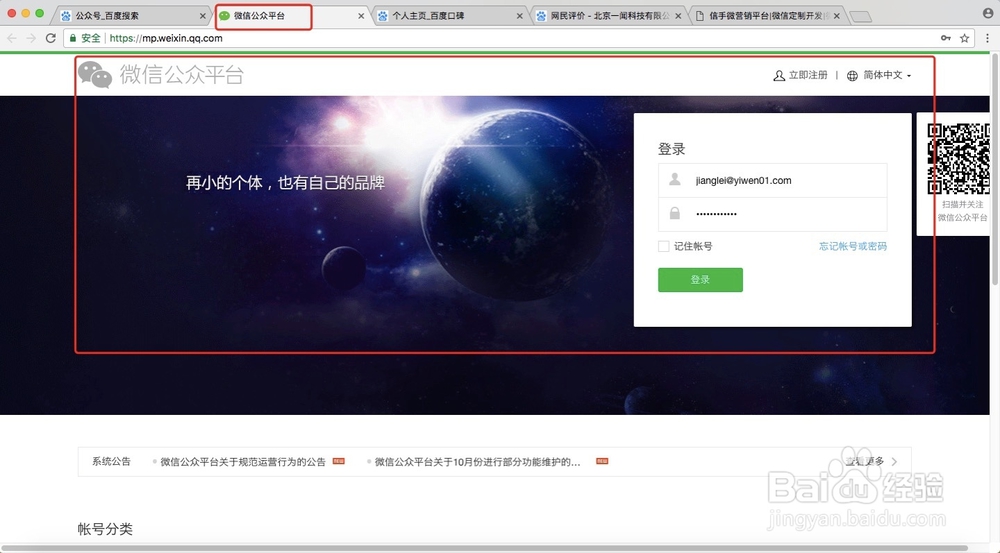
Task: Click the macOS green fullscreen window button
Action: pyautogui.click(x=40, y=13)
